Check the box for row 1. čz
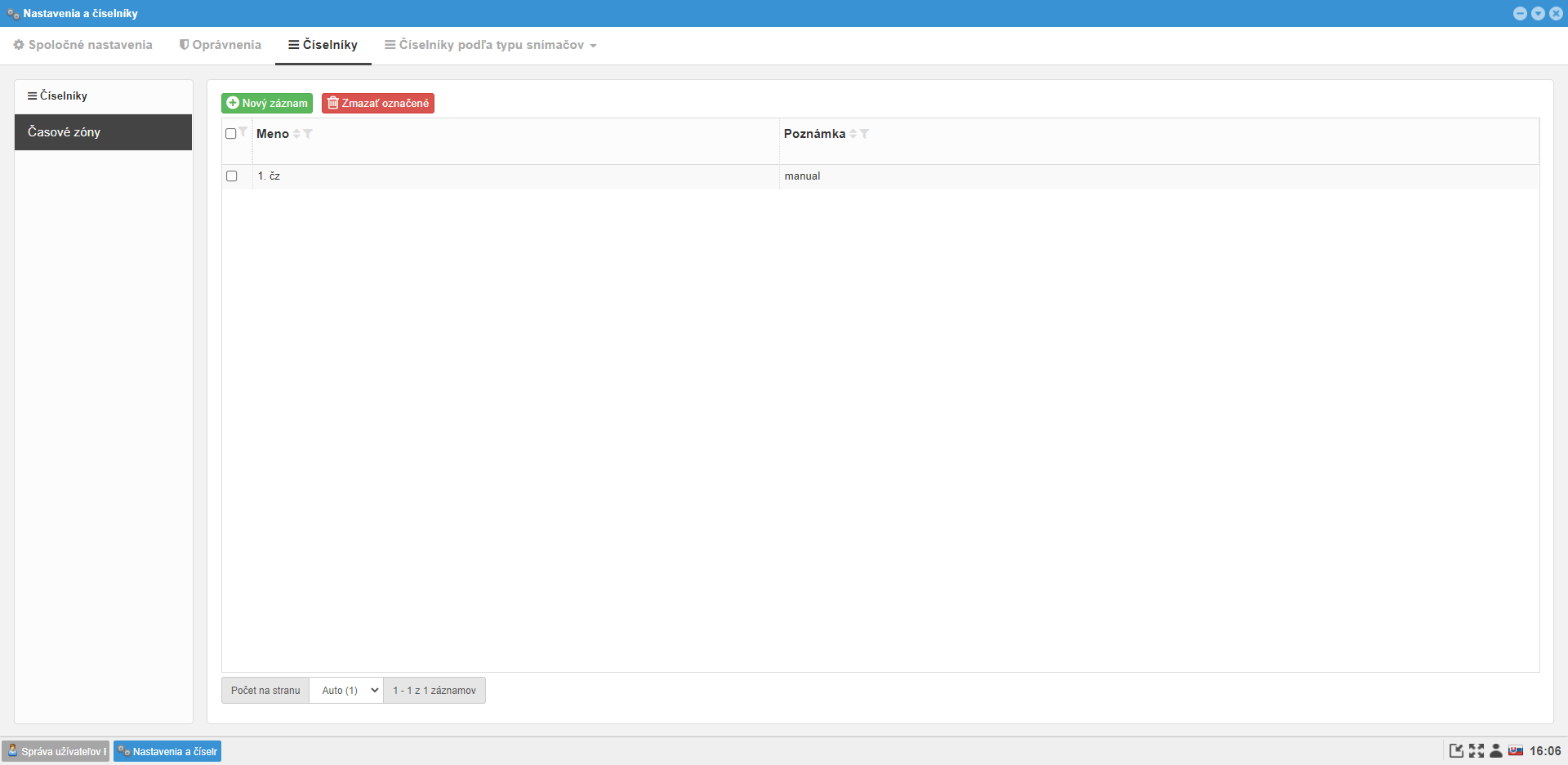Viewport: 1568px width, 765px height. tap(232, 176)
